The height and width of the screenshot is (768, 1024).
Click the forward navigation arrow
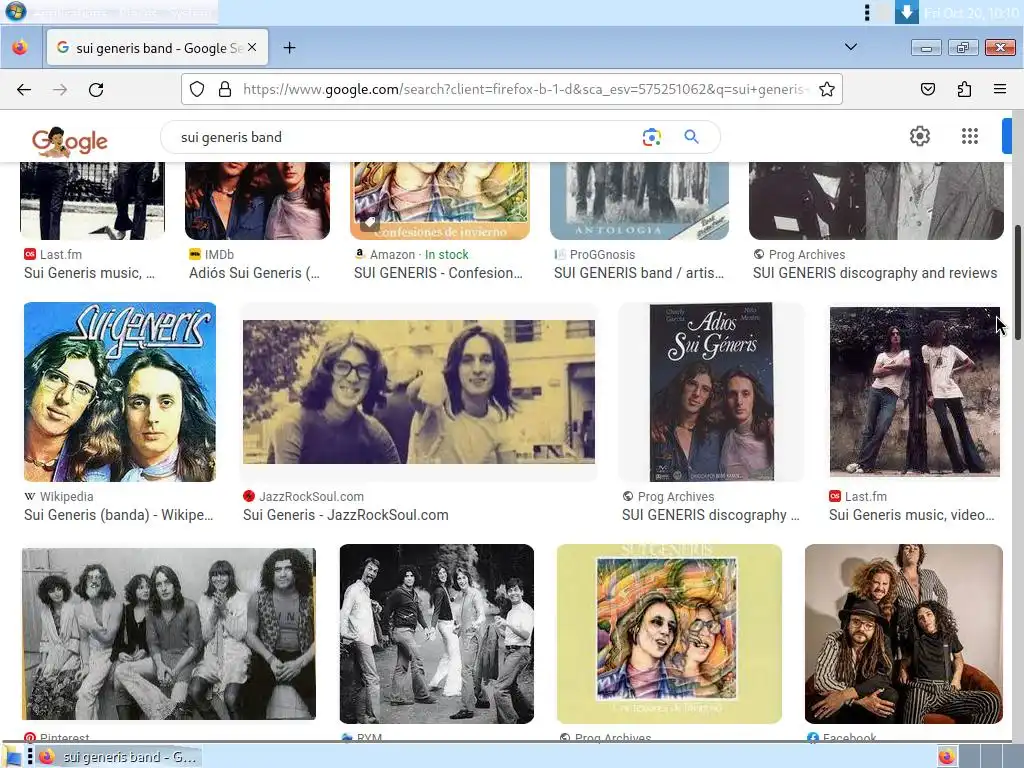(60, 89)
